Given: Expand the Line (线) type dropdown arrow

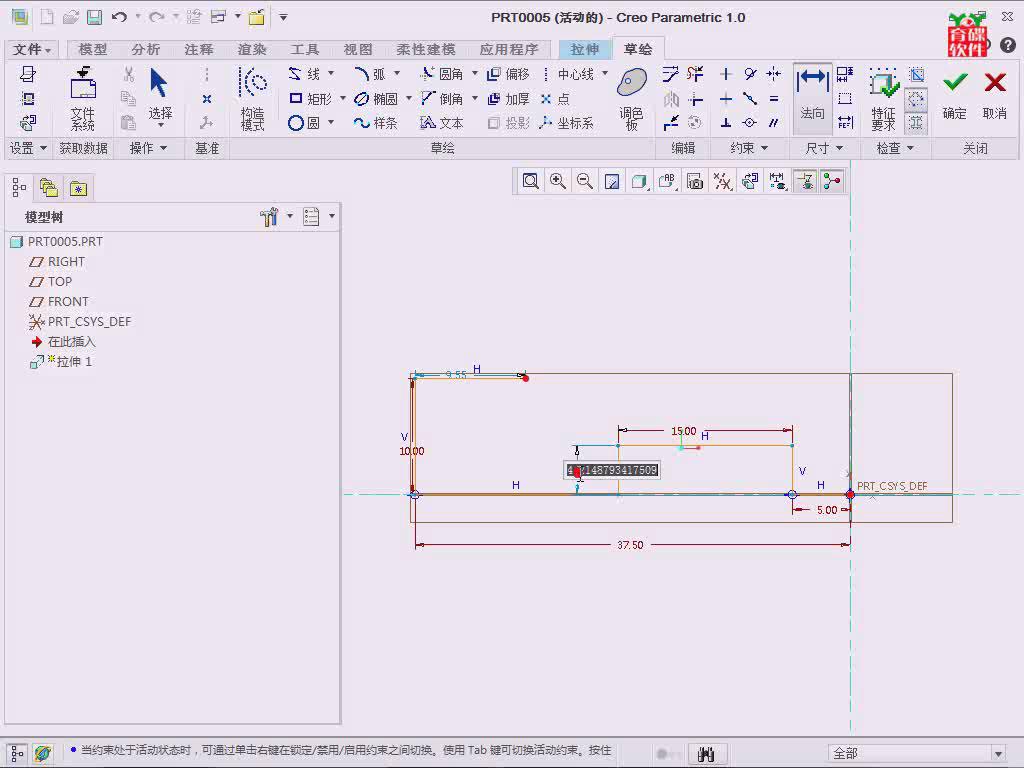Looking at the screenshot, I should pos(331,74).
